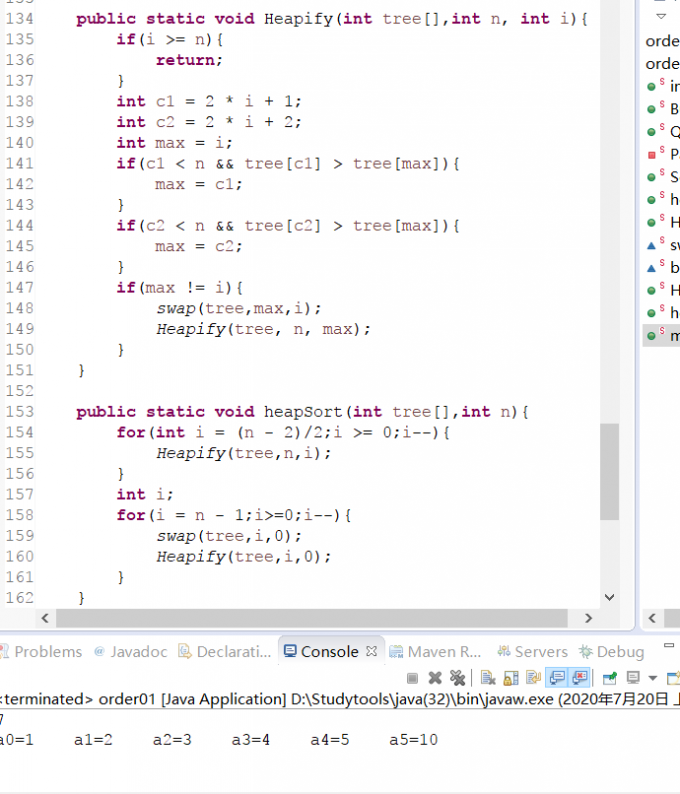Click Remove All Terminated Launches icon
The height and width of the screenshot is (794, 680).
point(457,678)
